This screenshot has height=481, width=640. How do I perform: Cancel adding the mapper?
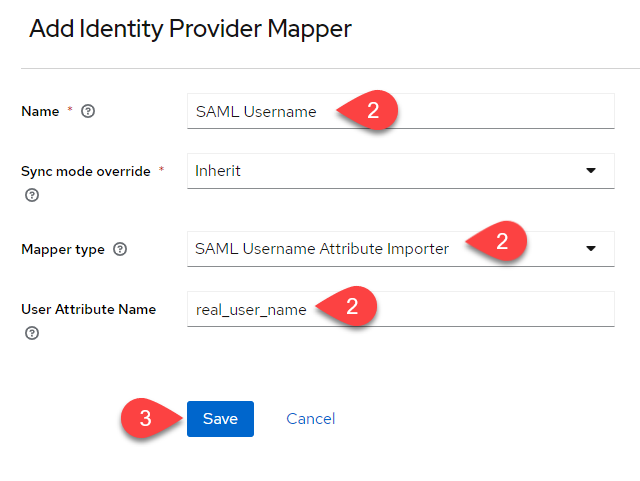coord(310,419)
